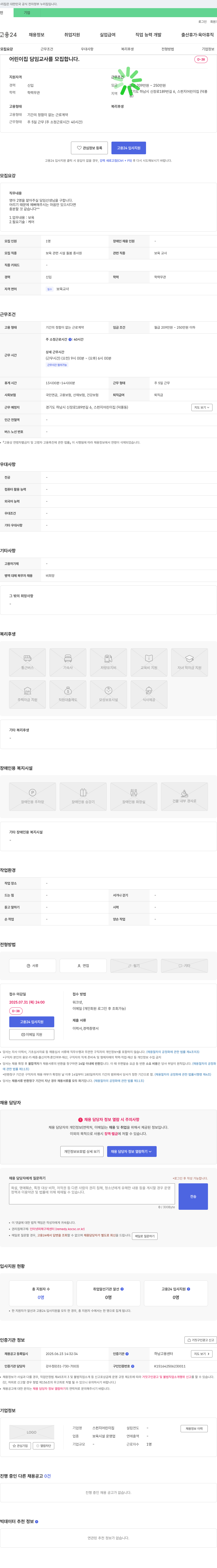Click the 필기 screening step box
Screen dimensions: 217x1568
[x=134, y=966]
